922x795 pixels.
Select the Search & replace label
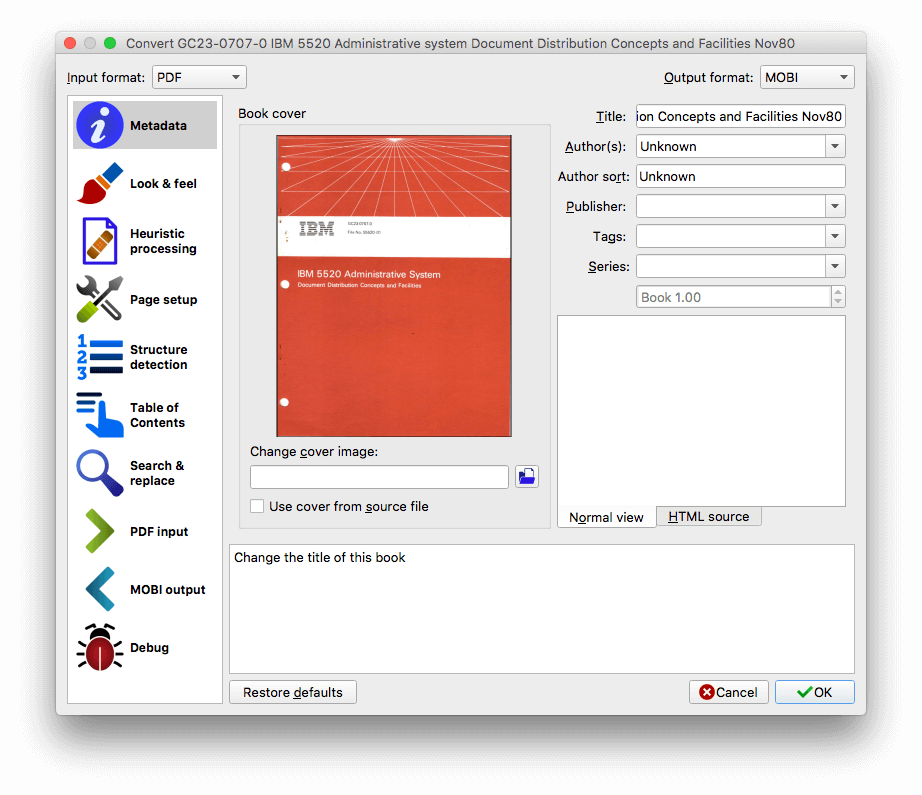pos(157,473)
